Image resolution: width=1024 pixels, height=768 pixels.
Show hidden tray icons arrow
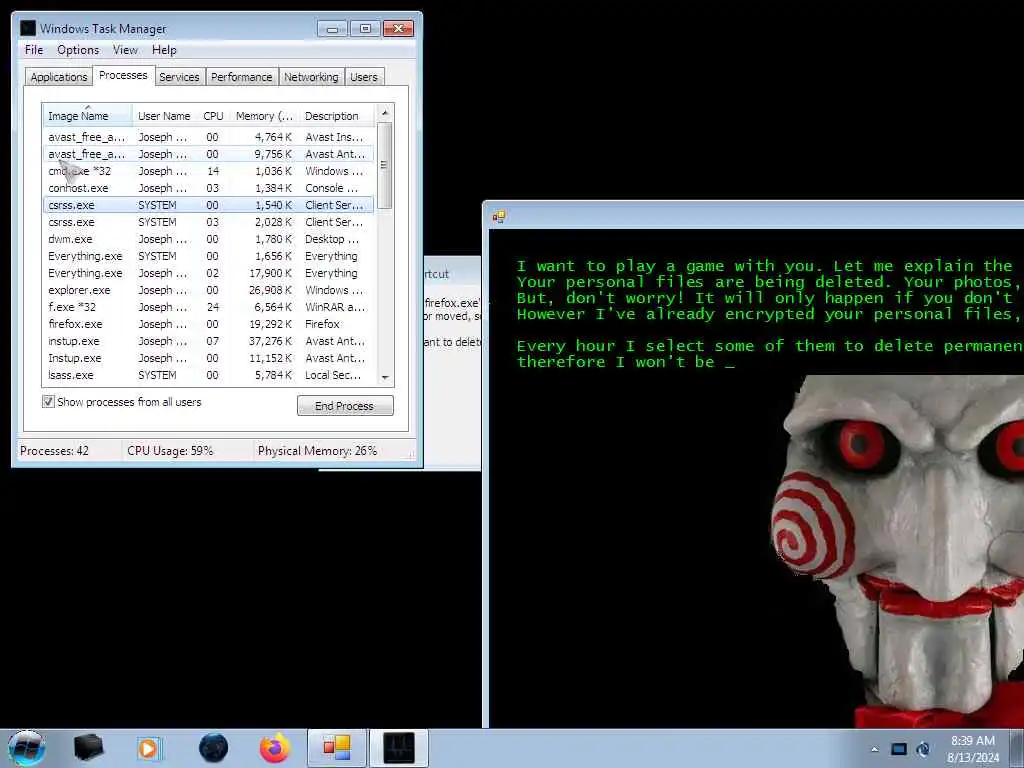[x=874, y=749]
